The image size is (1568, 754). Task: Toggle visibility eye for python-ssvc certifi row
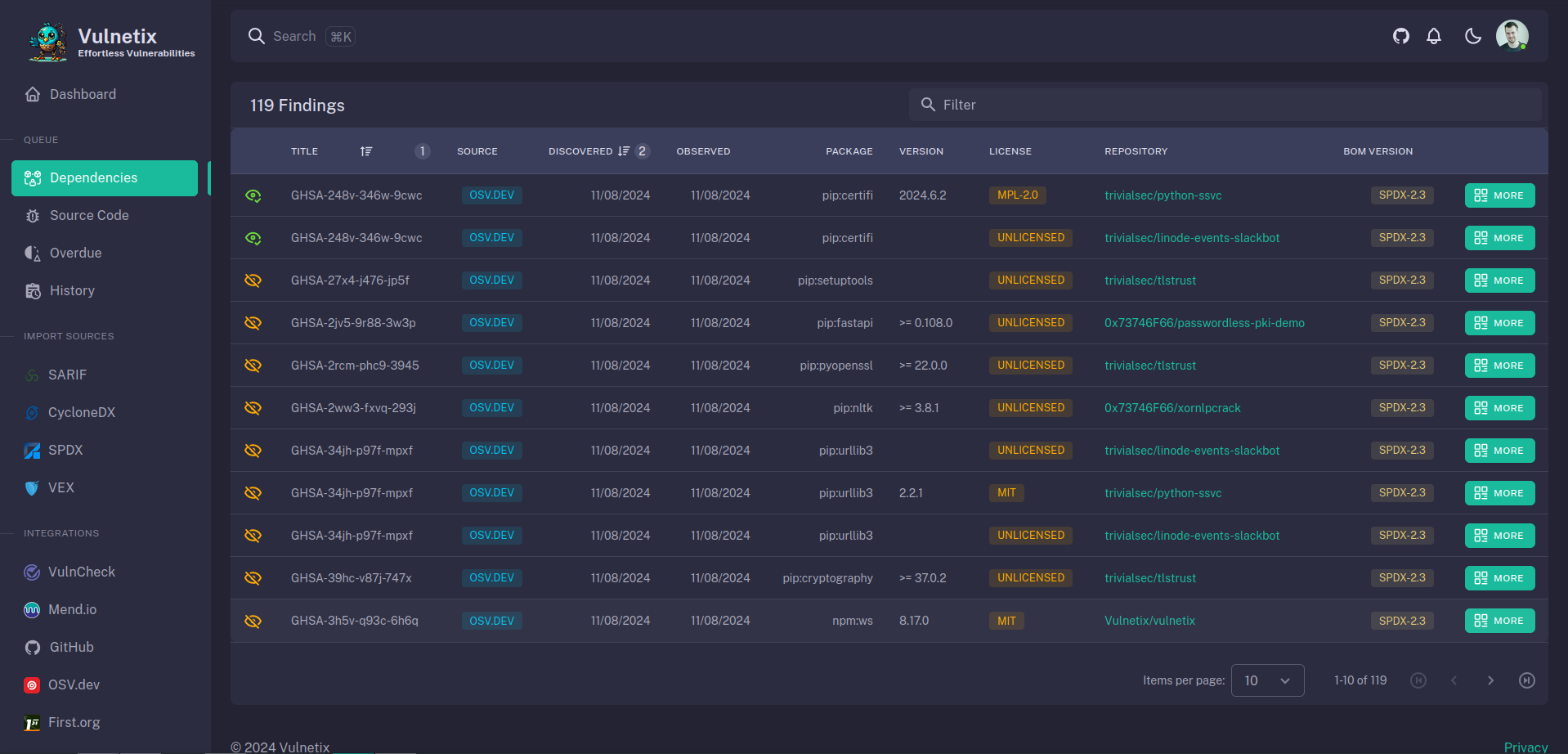click(x=253, y=195)
